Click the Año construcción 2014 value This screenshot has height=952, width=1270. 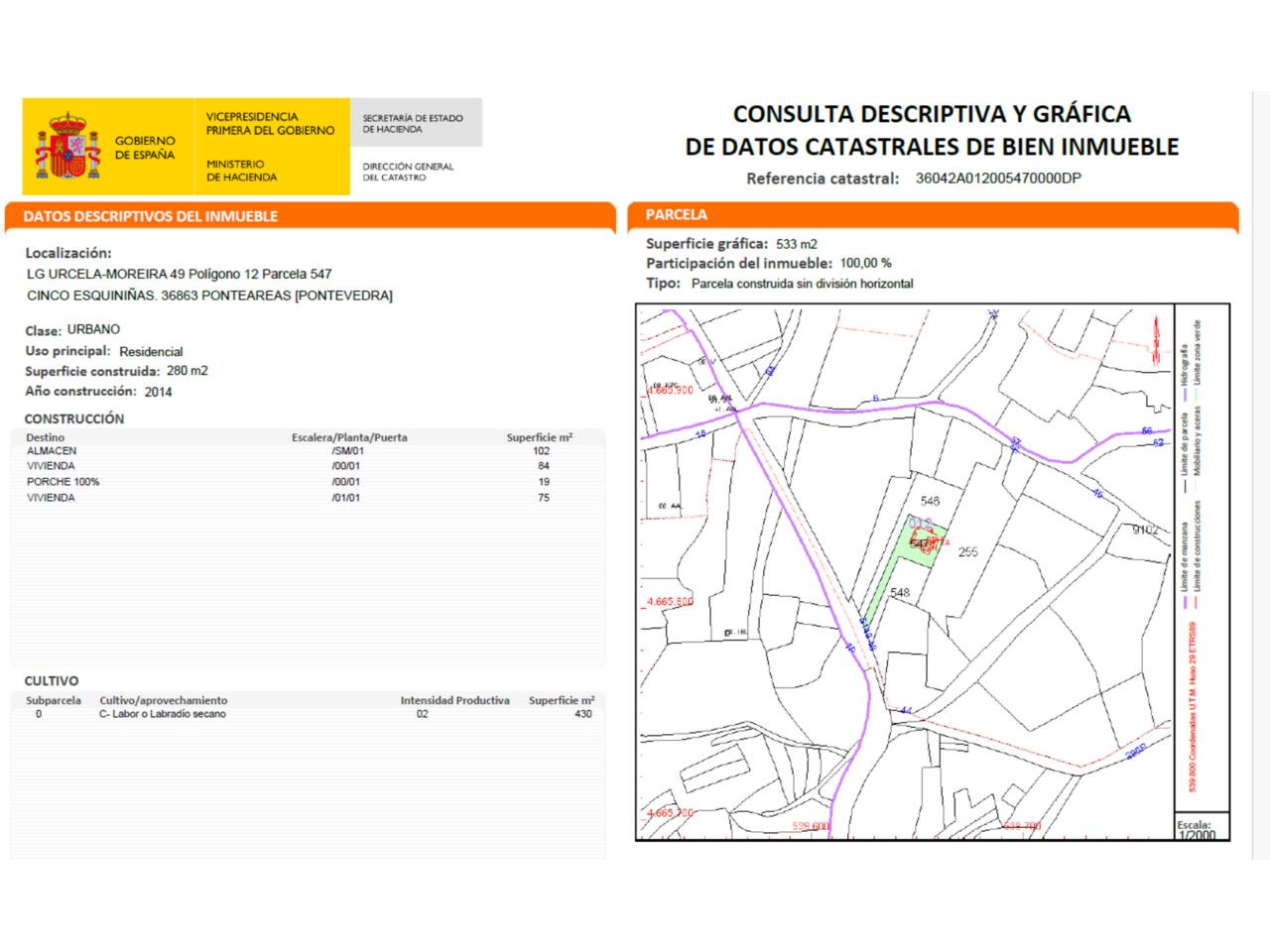click(x=157, y=392)
